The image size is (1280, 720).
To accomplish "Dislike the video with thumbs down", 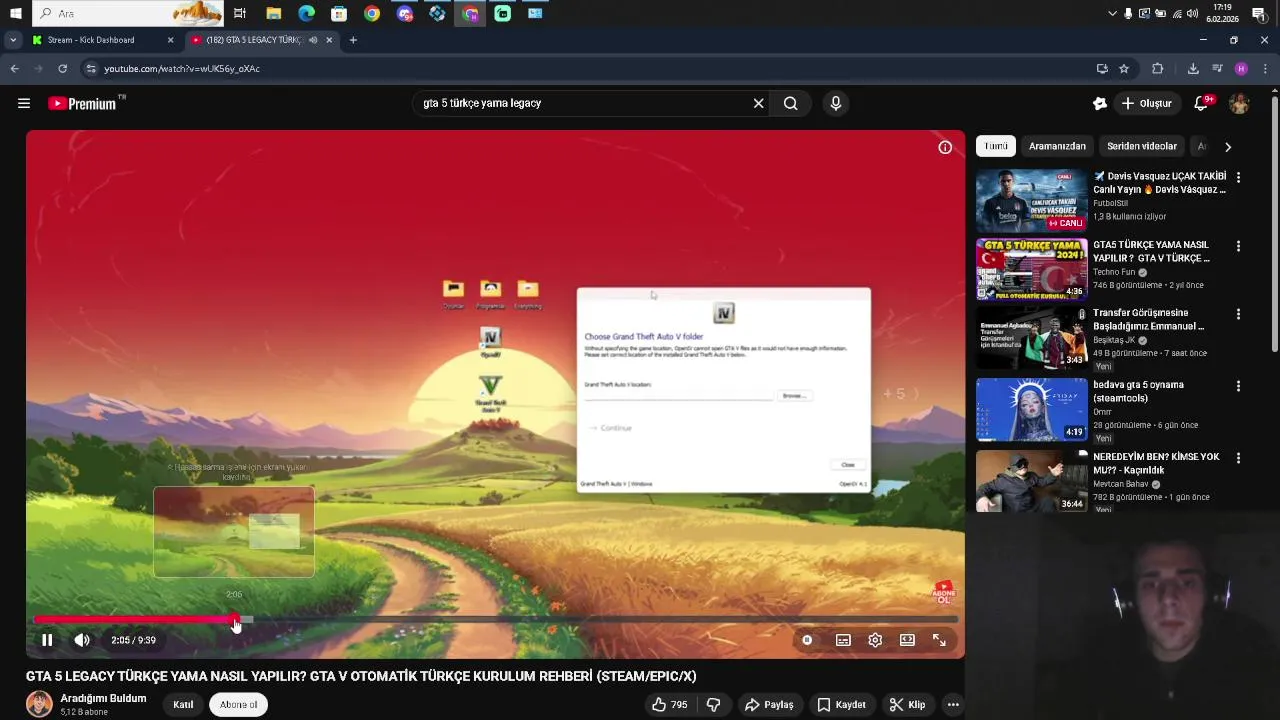I will click(x=713, y=705).
